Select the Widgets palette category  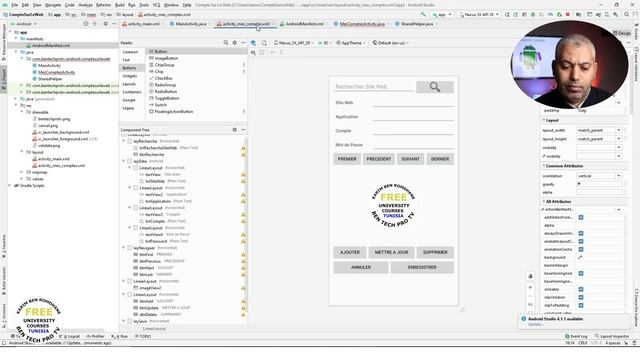pyautogui.click(x=130, y=76)
